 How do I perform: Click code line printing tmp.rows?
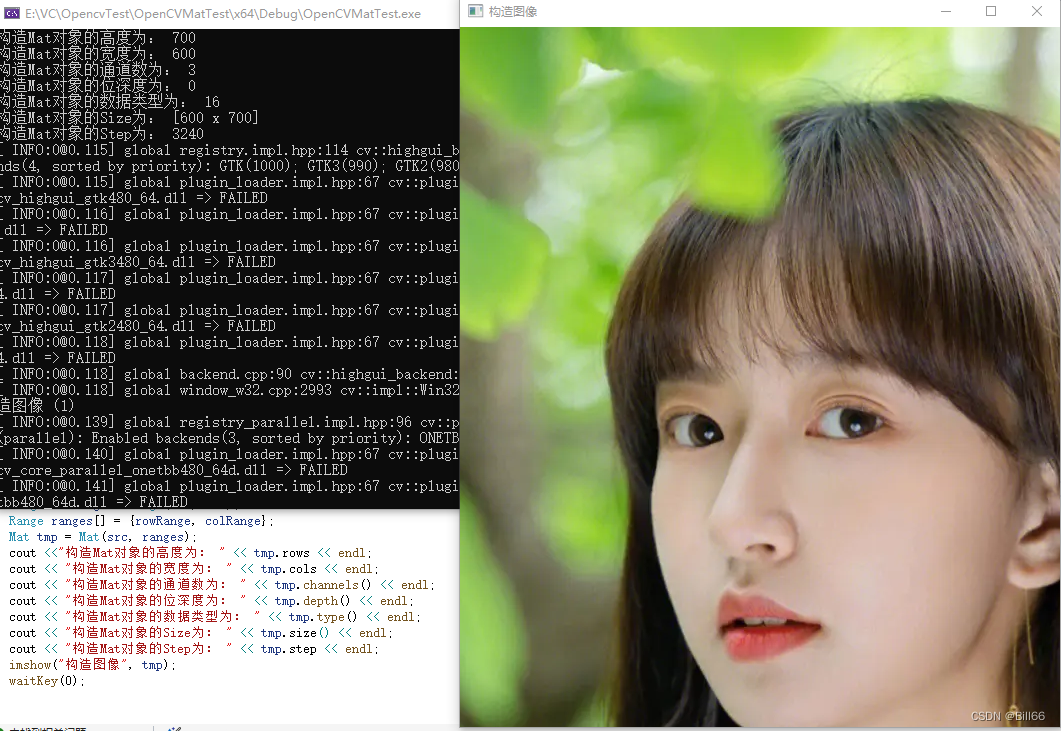tap(190, 553)
